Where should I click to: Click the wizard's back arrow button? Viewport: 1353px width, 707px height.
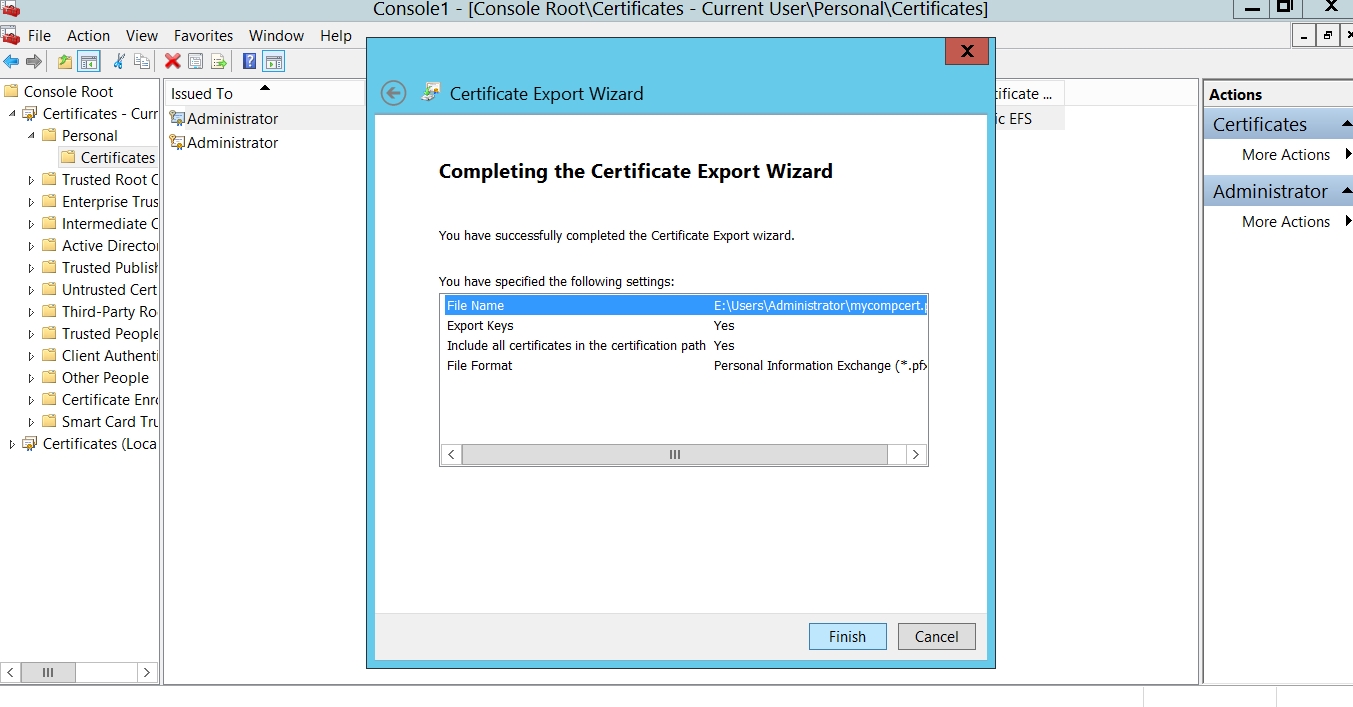pyautogui.click(x=394, y=93)
